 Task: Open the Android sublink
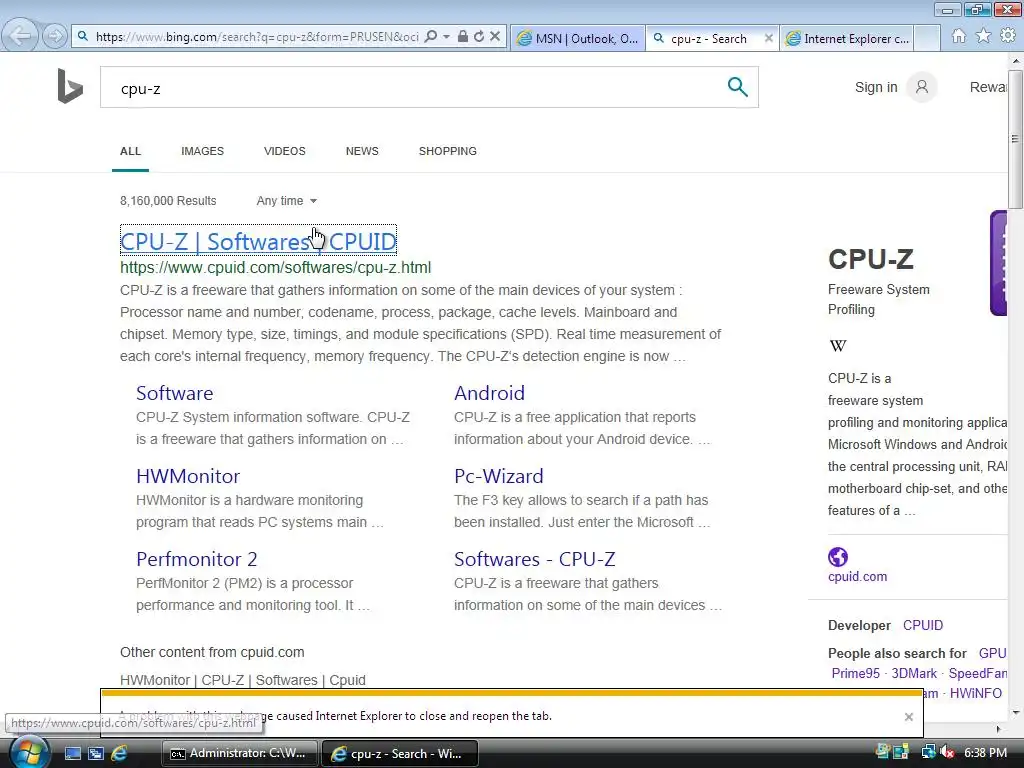coord(489,393)
